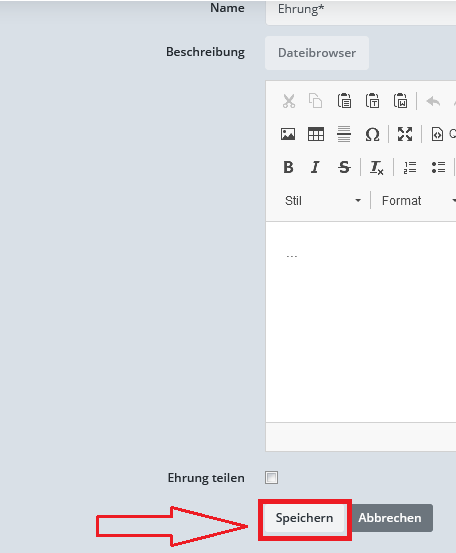The width and height of the screenshot is (456, 553).
Task: Click the Paste clipboard icon
Action: 344,101
